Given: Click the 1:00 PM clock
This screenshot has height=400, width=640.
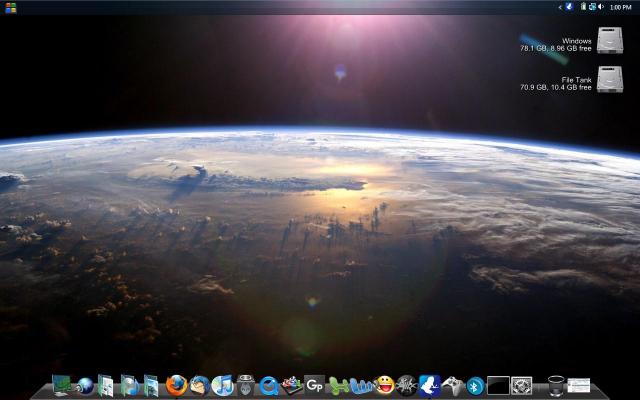Looking at the screenshot, I should pos(620,7).
